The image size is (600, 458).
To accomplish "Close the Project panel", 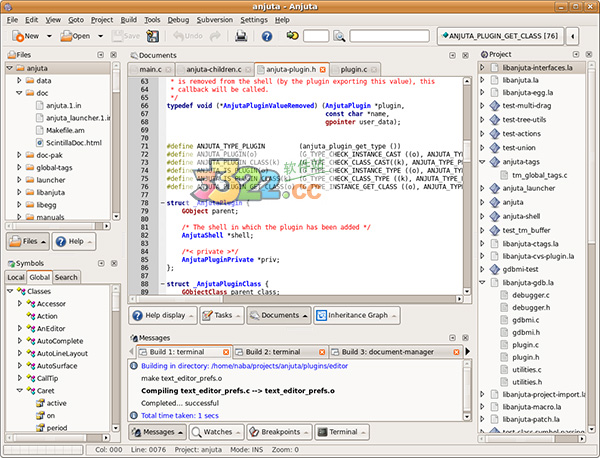I will pos(589,54).
